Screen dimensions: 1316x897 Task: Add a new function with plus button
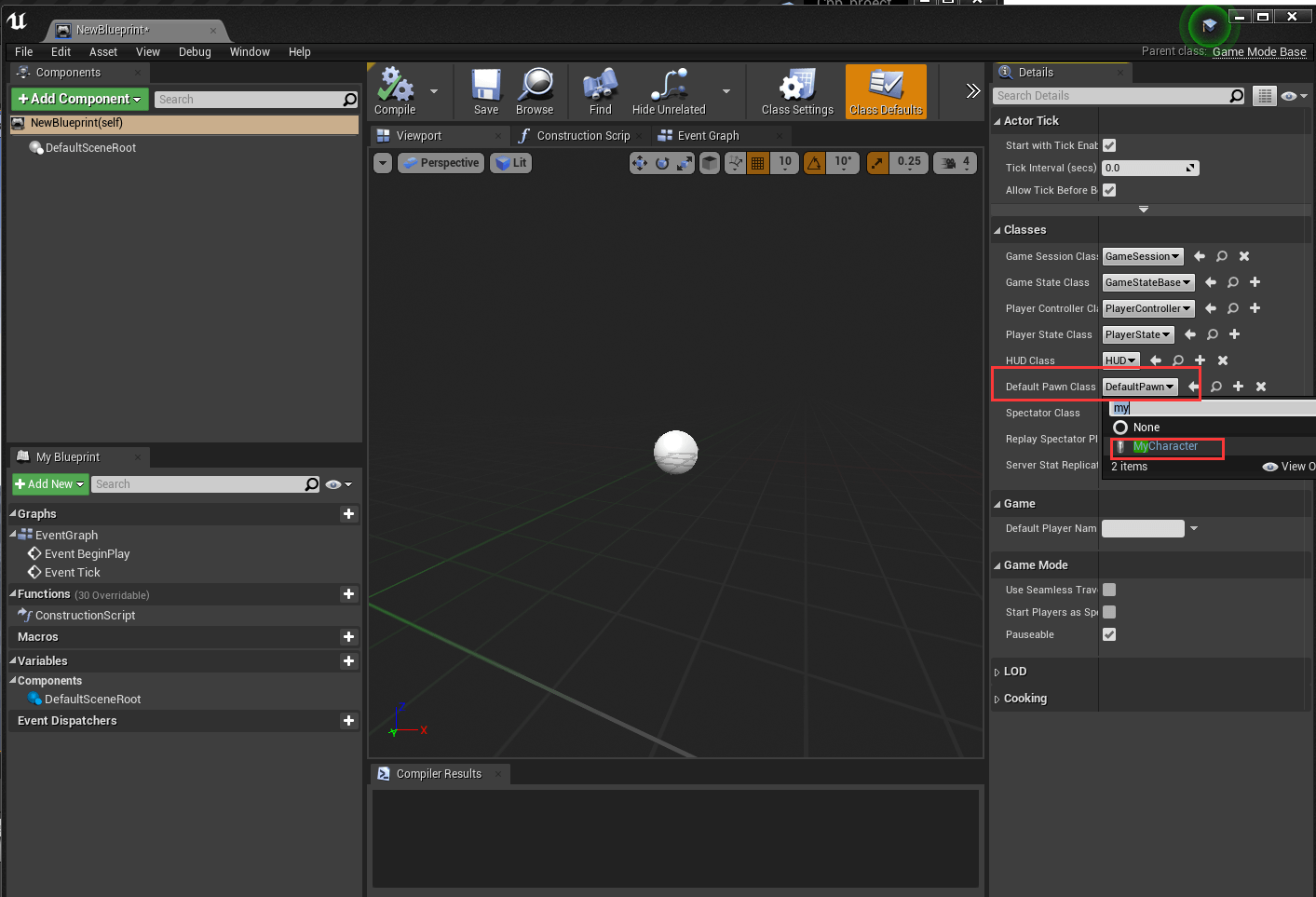[x=348, y=594]
